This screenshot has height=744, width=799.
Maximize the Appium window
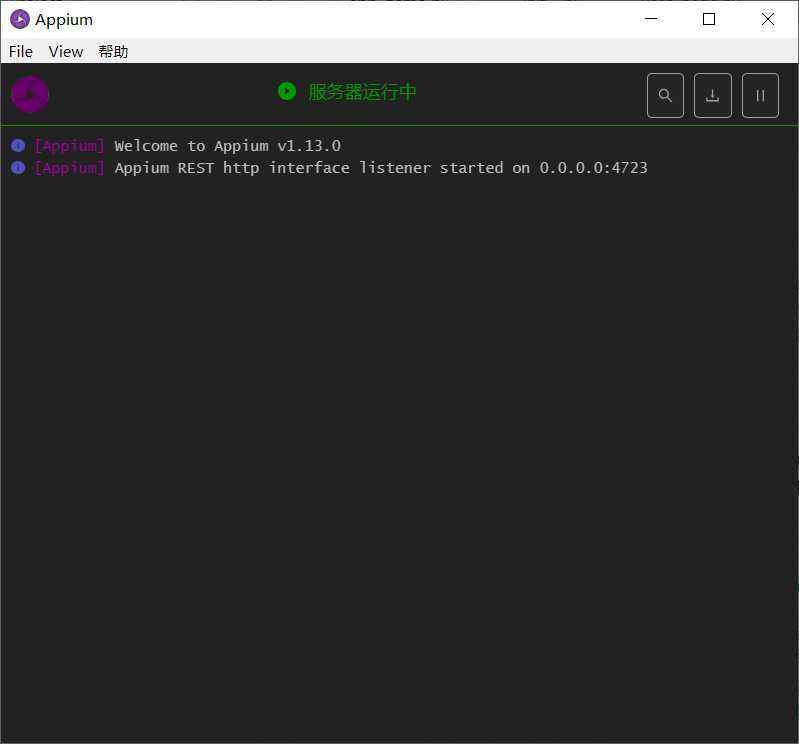click(x=708, y=19)
